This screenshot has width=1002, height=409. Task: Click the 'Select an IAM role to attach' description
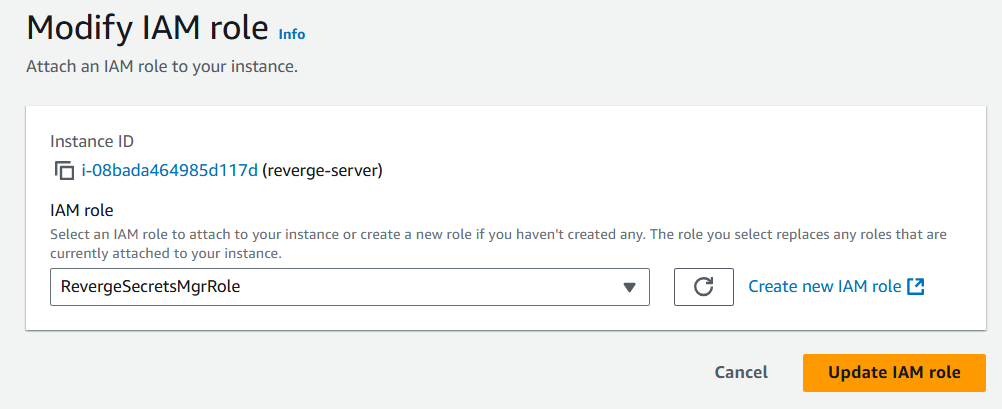(x=498, y=244)
